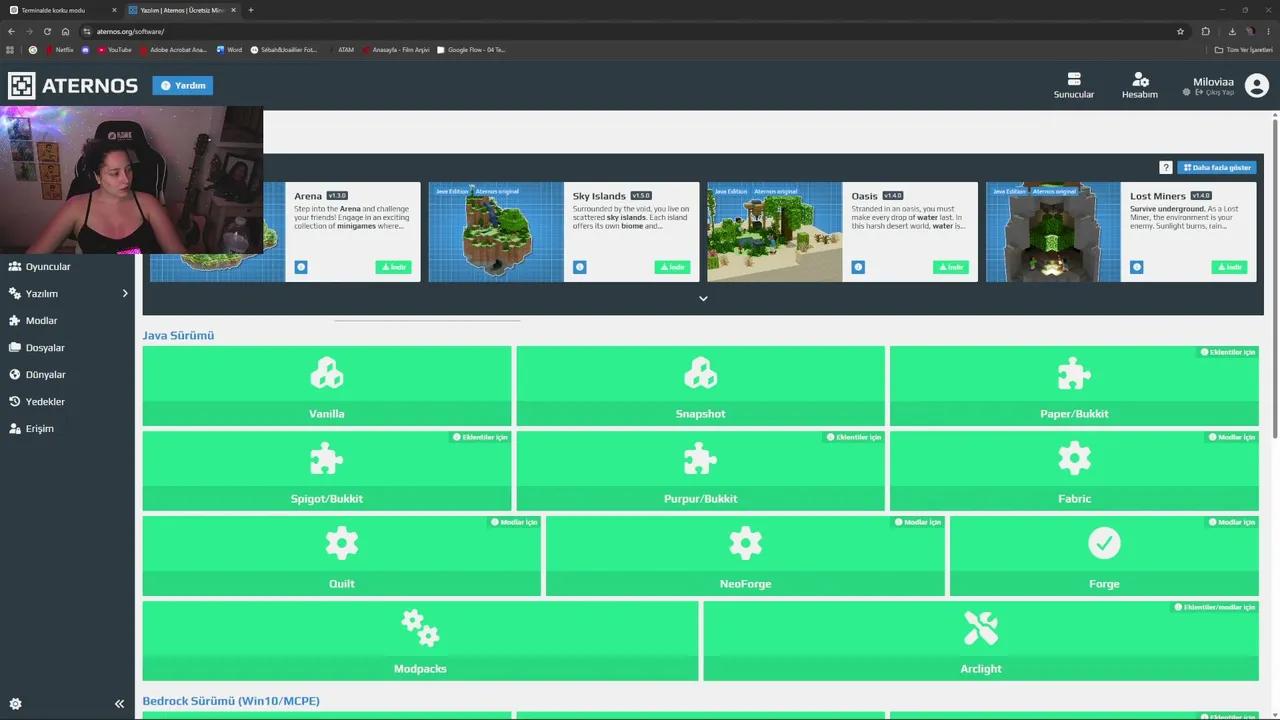Screen dimensions: 1280x720
Task: Click the question mark help icon
Action: pos(1166,168)
